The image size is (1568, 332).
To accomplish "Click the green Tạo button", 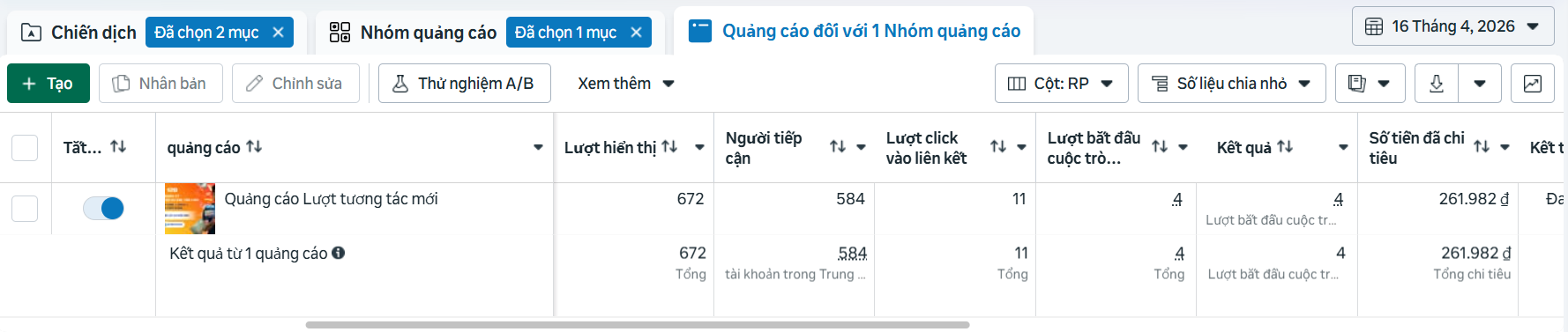I will pyautogui.click(x=49, y=84).
